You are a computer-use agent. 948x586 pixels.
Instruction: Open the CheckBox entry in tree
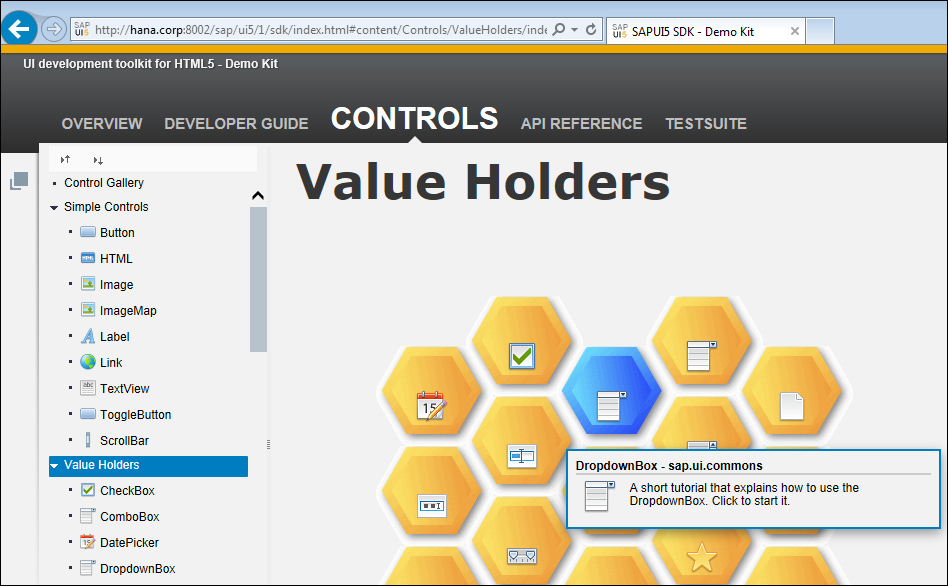coord(127,490)
